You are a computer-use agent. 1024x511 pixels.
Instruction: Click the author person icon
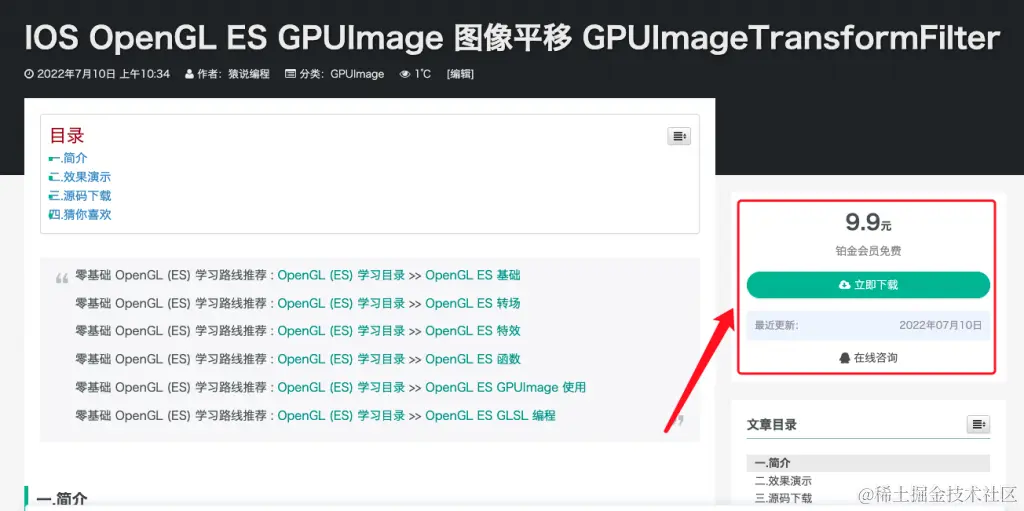(189, 74)
